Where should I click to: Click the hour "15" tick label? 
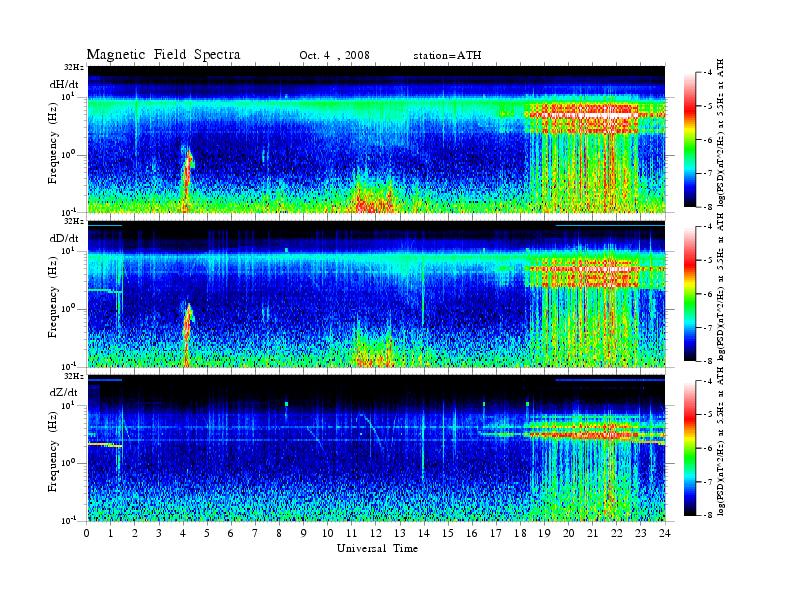448,534
